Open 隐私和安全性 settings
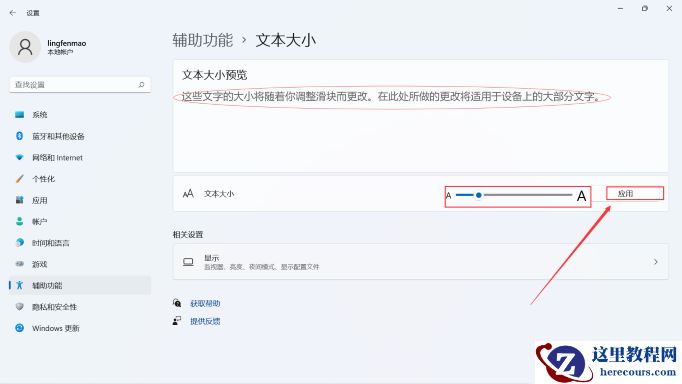Image resolution: width=682 pixels, height=384 pixels. tap(80, 307)
